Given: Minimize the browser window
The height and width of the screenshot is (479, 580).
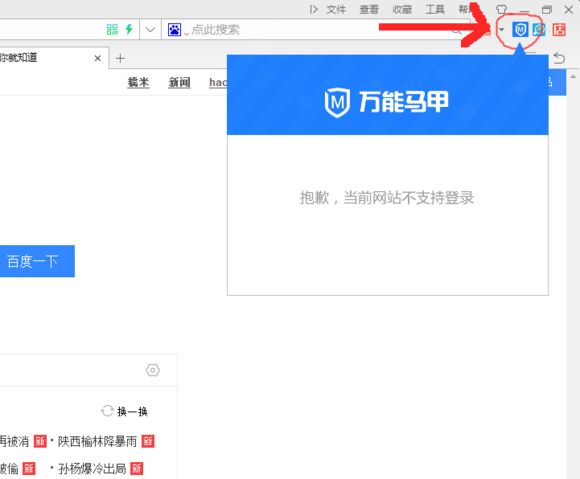Looking at the screenshot, I should (x=525, y=10).
